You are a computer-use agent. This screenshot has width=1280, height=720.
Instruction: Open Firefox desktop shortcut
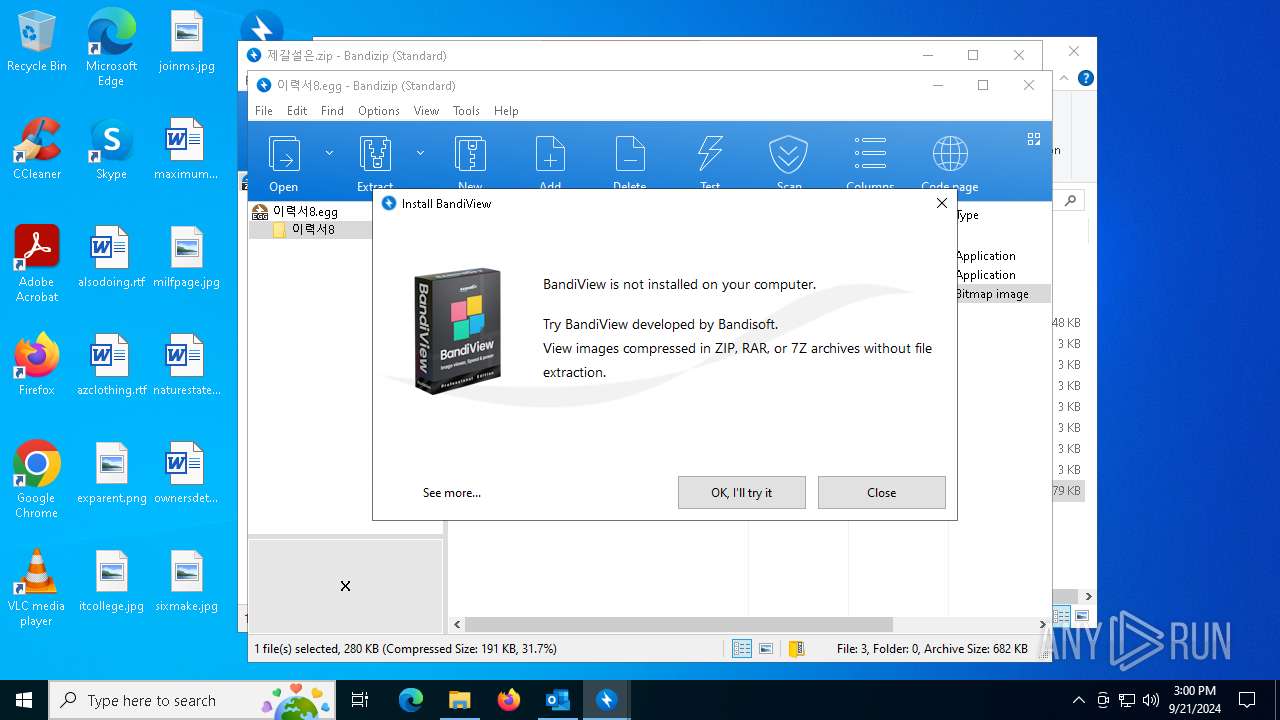point(37,366)
